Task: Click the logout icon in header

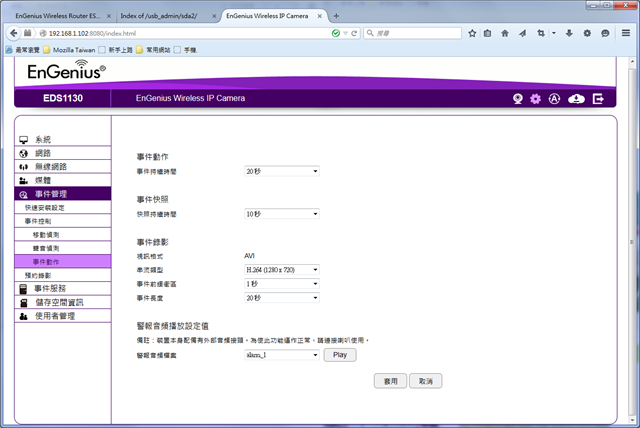Action: 598,99
